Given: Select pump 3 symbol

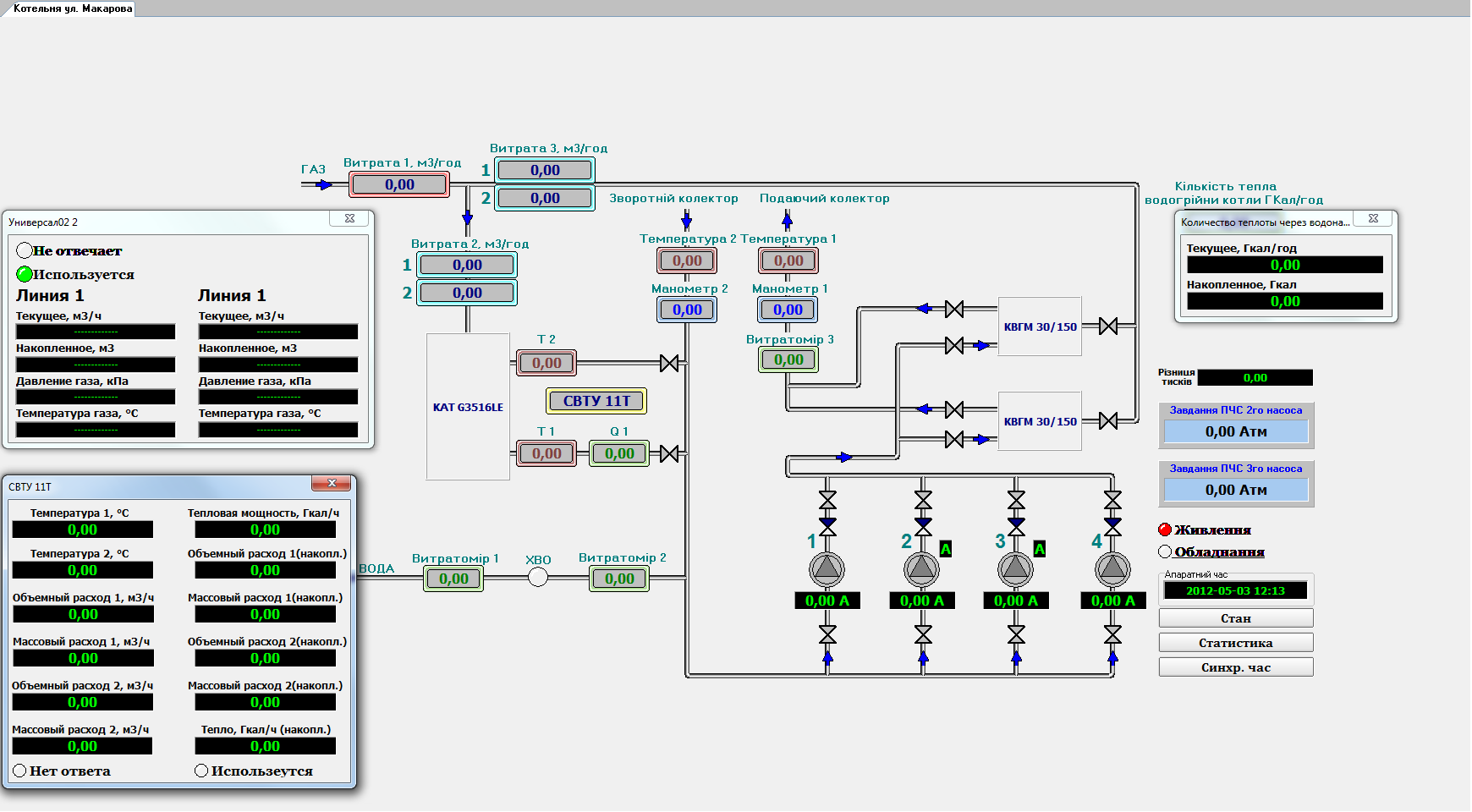Looking at the screenshot, I should (x=1015, y=569).
